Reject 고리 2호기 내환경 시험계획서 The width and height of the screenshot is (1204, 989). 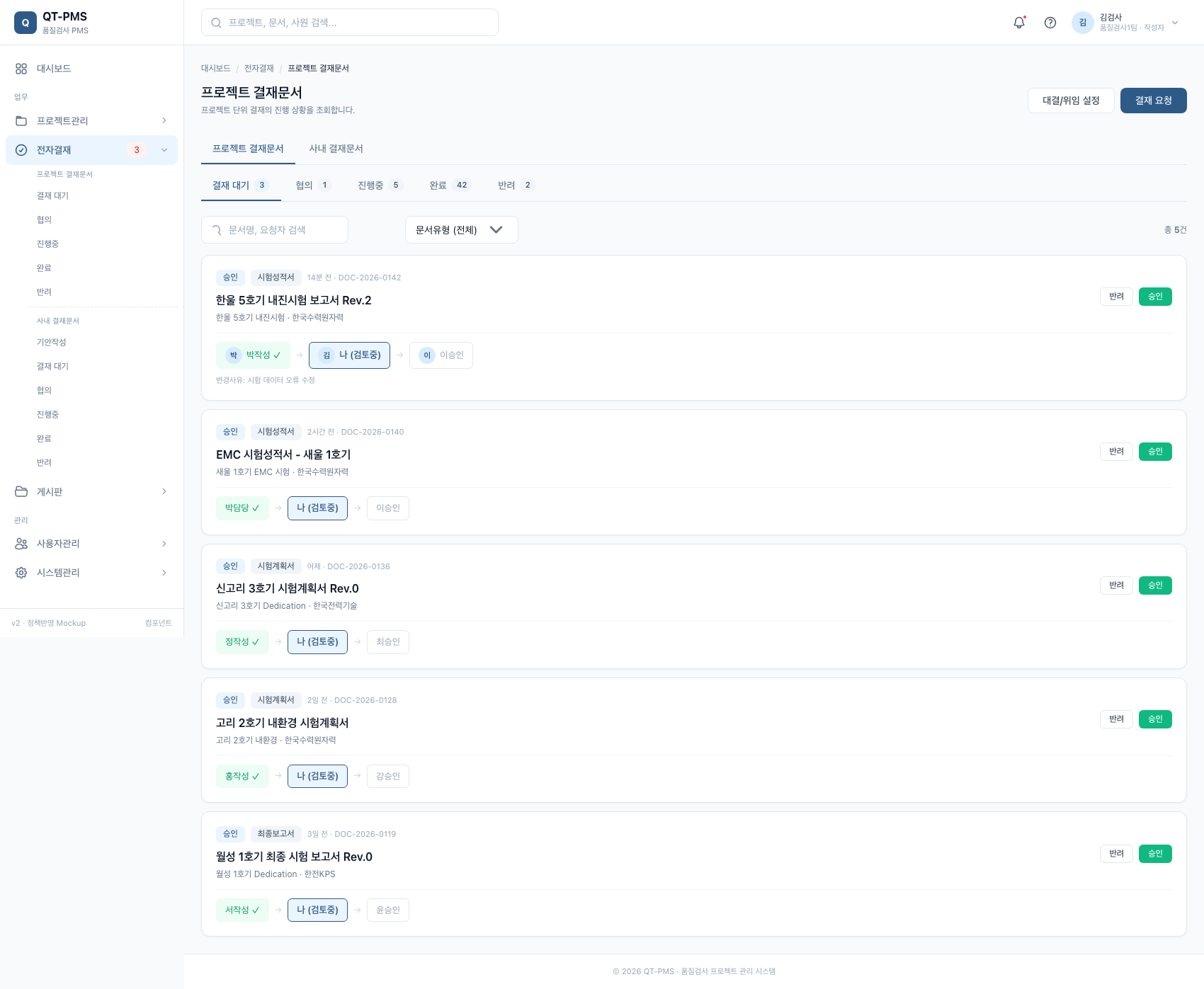[1116, 719]
